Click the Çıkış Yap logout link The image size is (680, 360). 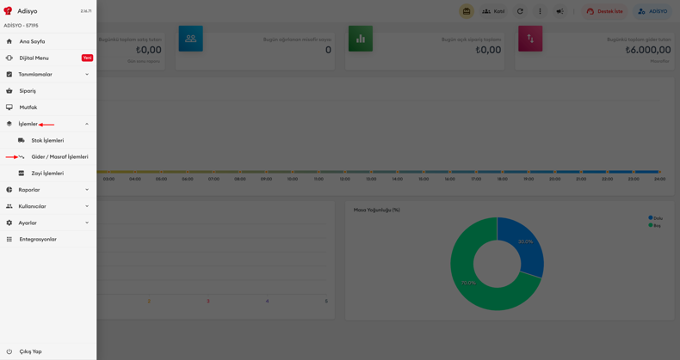click(x=30, y=352)
